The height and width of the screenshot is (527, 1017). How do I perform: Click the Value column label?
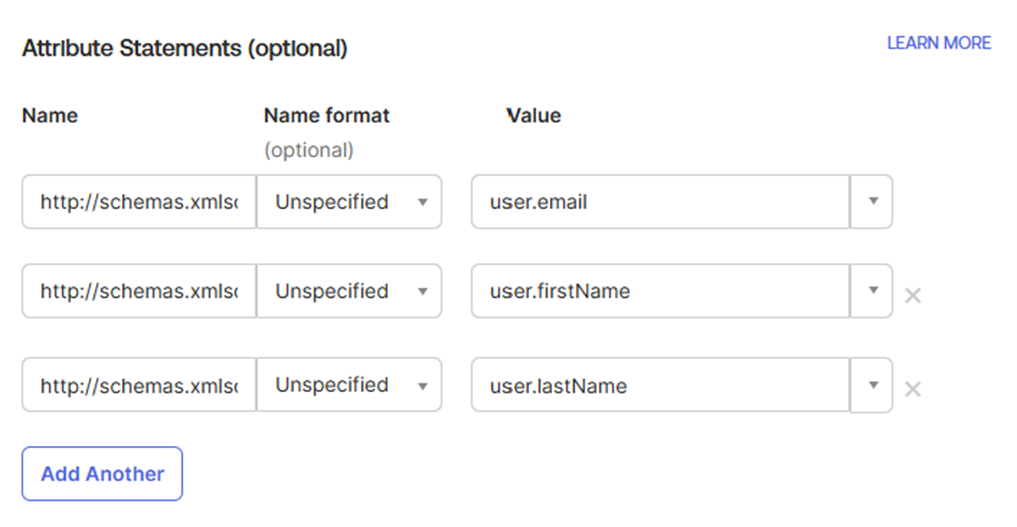pos(534,116)
